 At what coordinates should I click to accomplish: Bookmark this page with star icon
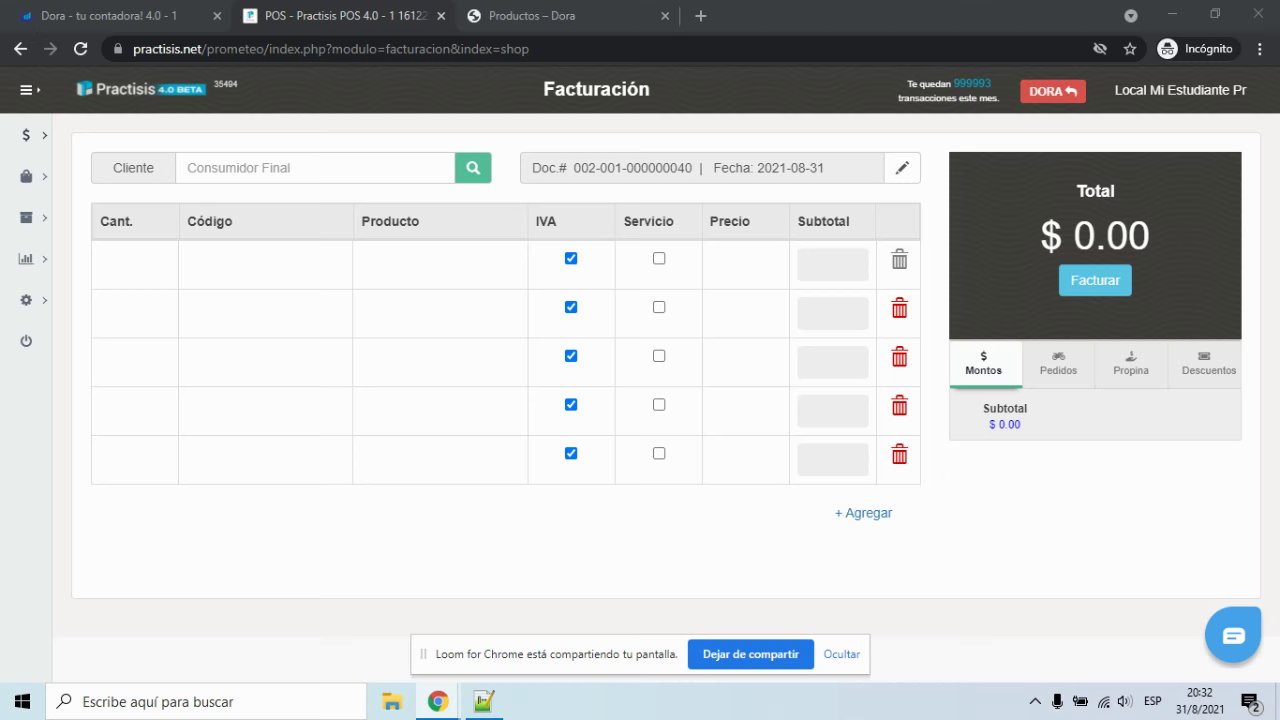[x=1130, y=48]
